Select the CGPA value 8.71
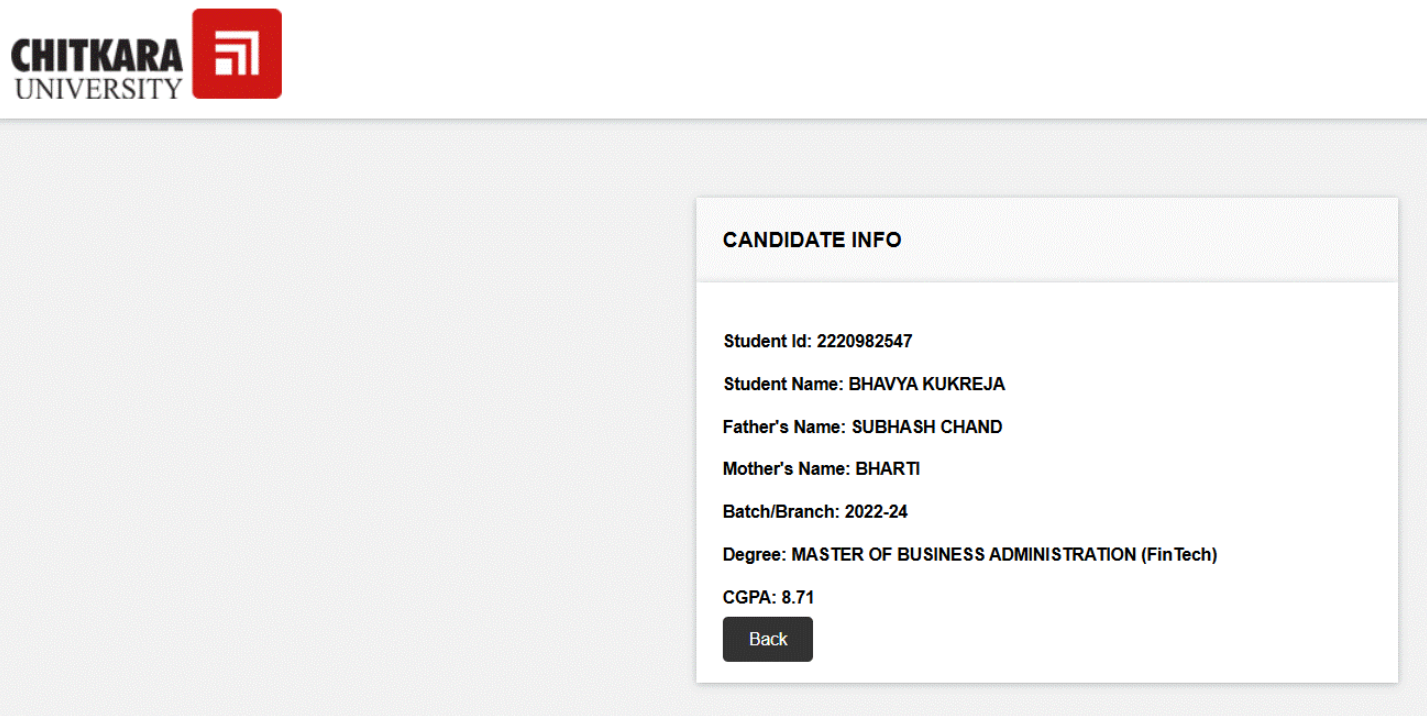Viewport: 1427px width, 716px height. [798, 598]
